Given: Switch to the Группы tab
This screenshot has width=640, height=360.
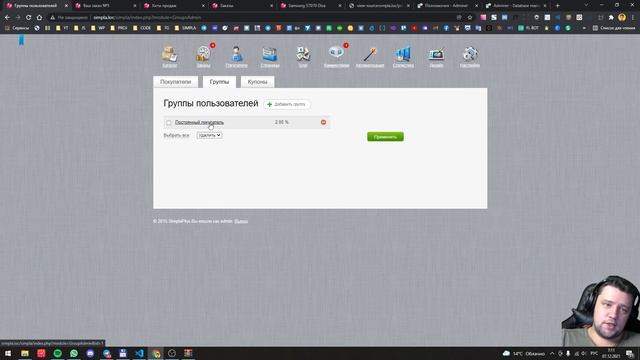Looking at the screenshot, I should point(219,82).
